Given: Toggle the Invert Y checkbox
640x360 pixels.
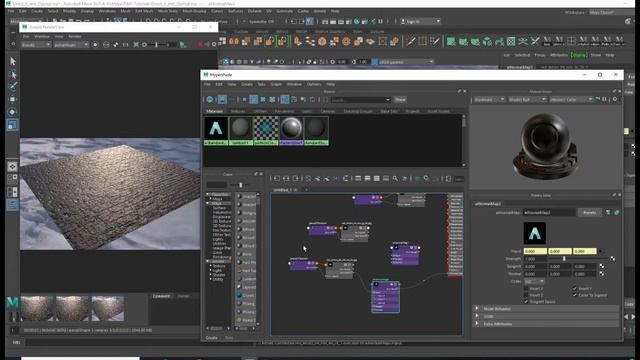Looking at the screenshot, I should point(575,289).
